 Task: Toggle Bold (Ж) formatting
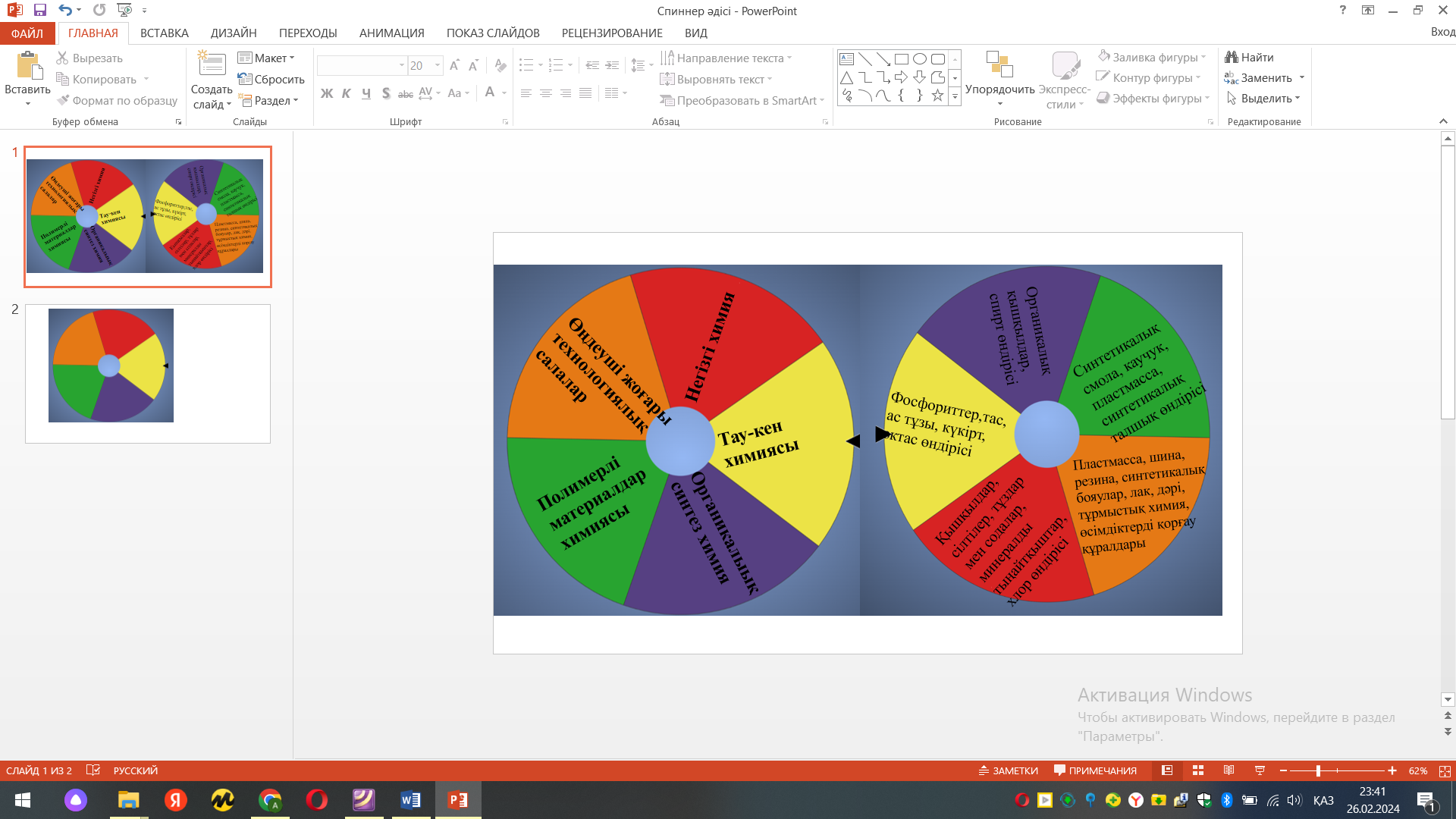327,93
